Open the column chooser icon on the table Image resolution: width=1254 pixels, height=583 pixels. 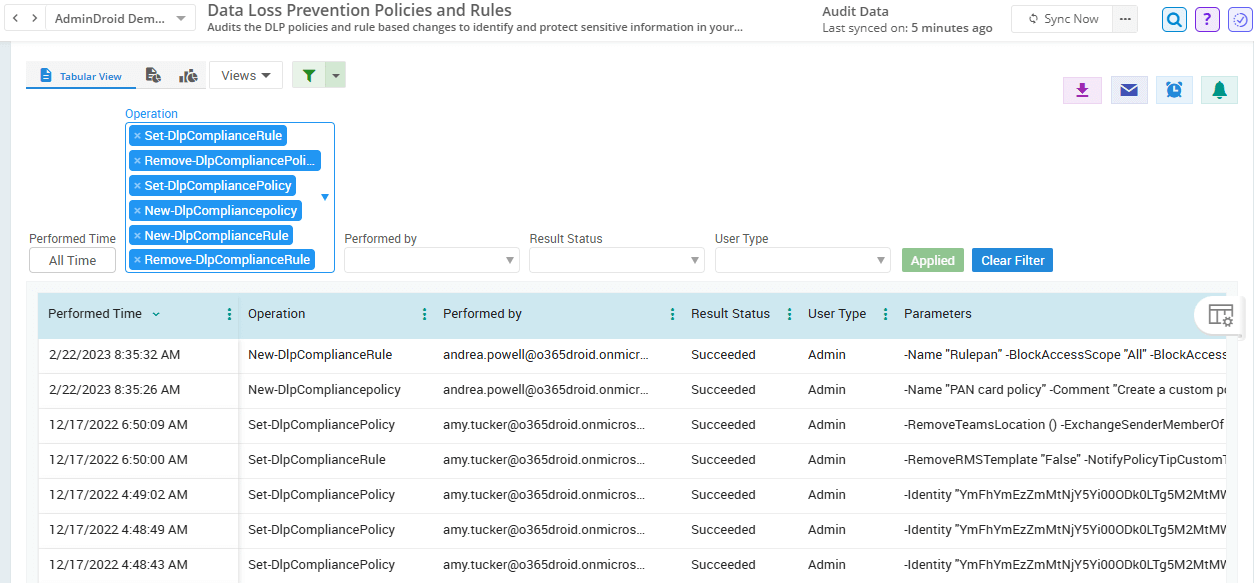pyautogui.click(x=1221, y=313)
